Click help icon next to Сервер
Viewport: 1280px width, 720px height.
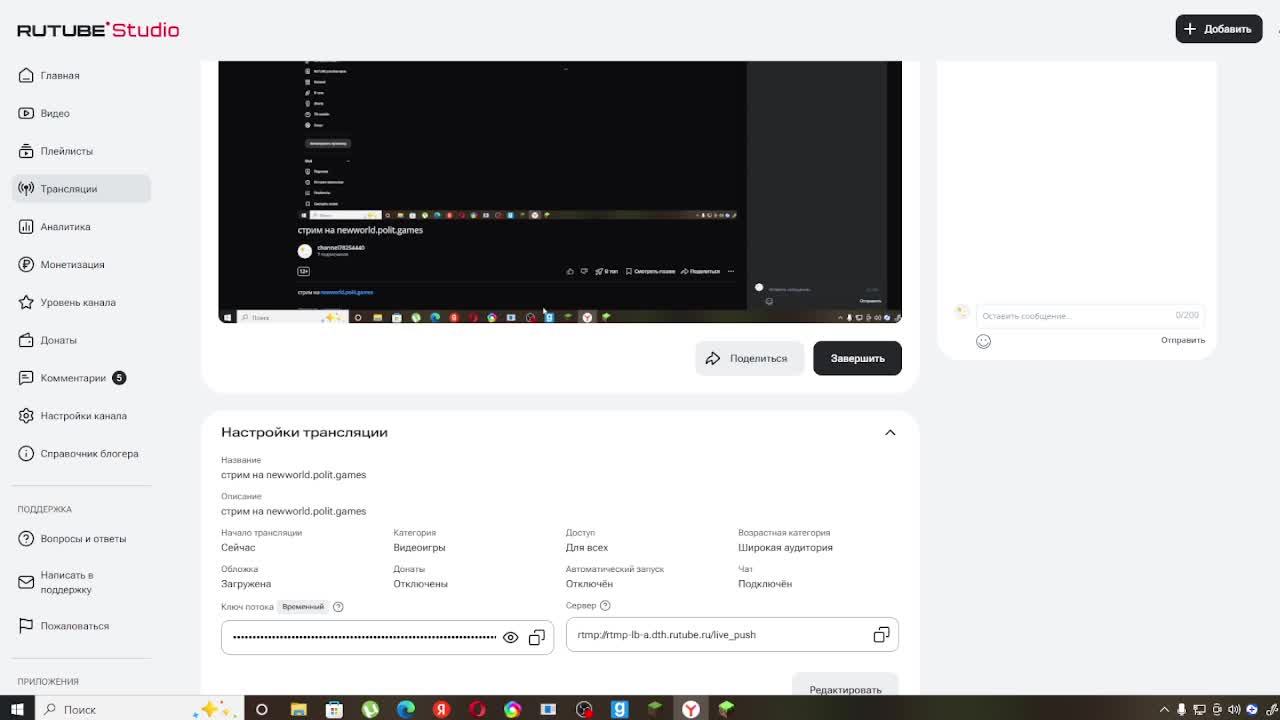tap(605, 605)
